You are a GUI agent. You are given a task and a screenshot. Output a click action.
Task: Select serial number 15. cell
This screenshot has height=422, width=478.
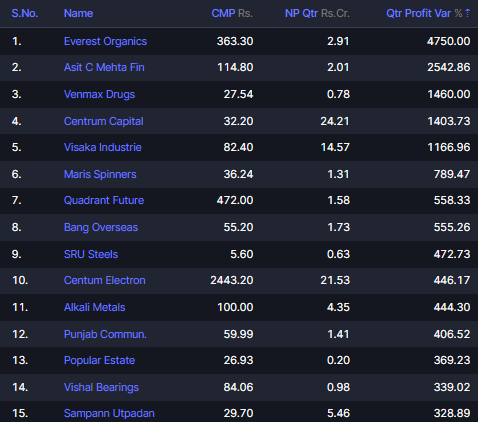[x=20, y=413]
